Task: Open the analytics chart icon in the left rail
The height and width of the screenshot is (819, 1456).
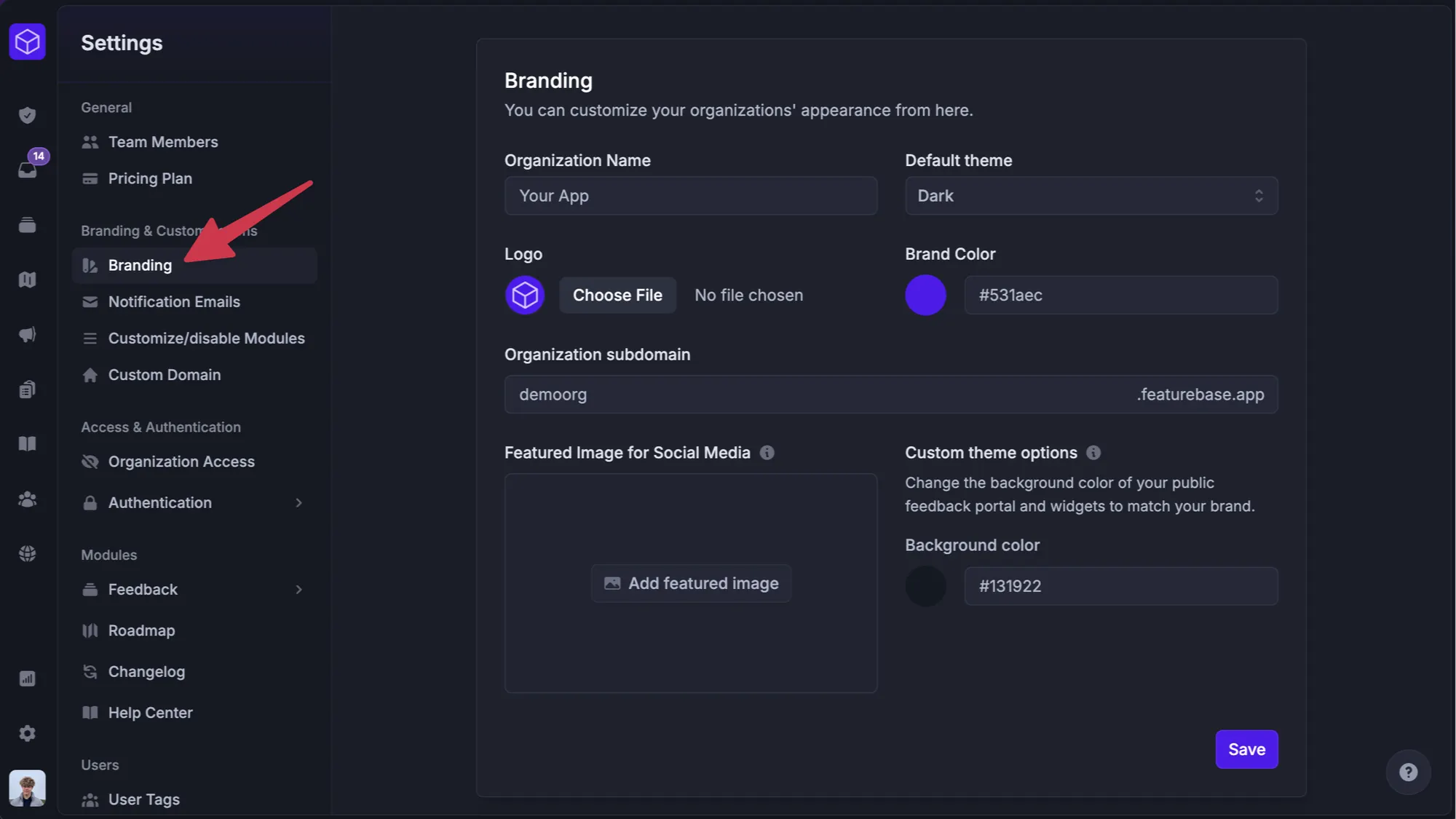Action: click(x=27, y=678)
